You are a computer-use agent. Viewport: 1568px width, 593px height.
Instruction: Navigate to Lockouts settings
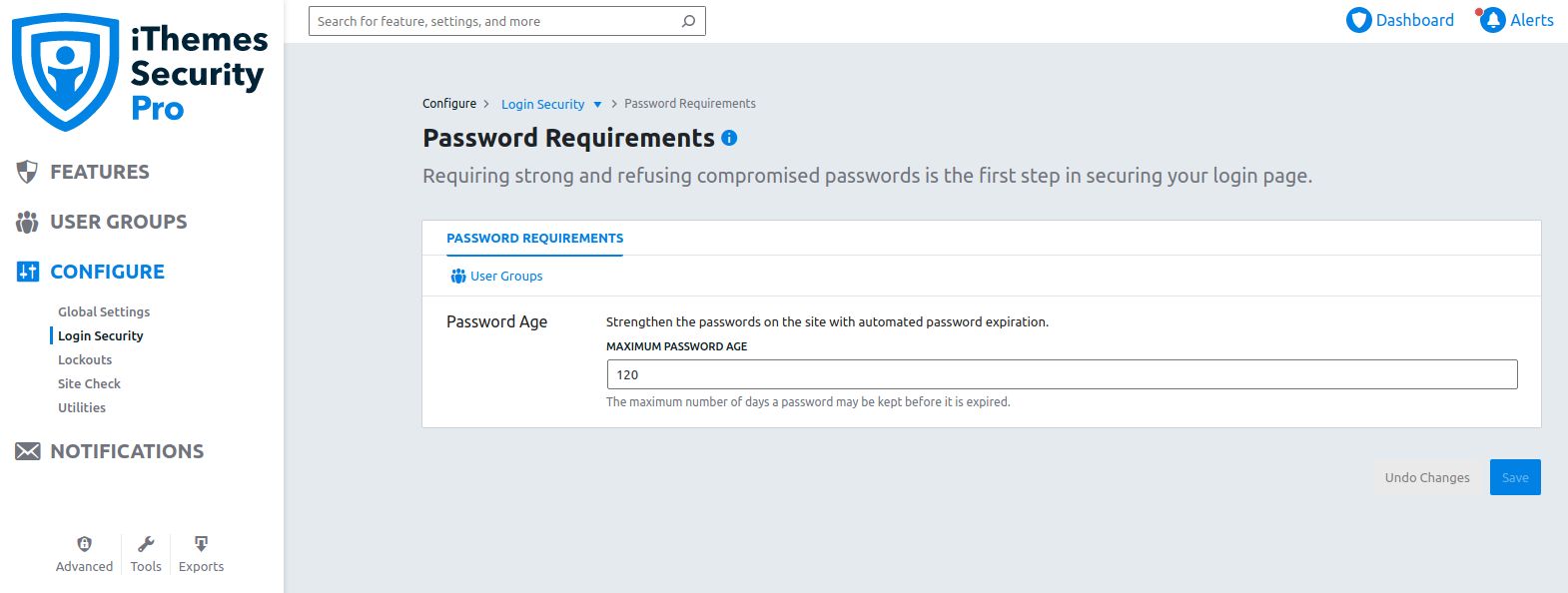pos(85,359)
